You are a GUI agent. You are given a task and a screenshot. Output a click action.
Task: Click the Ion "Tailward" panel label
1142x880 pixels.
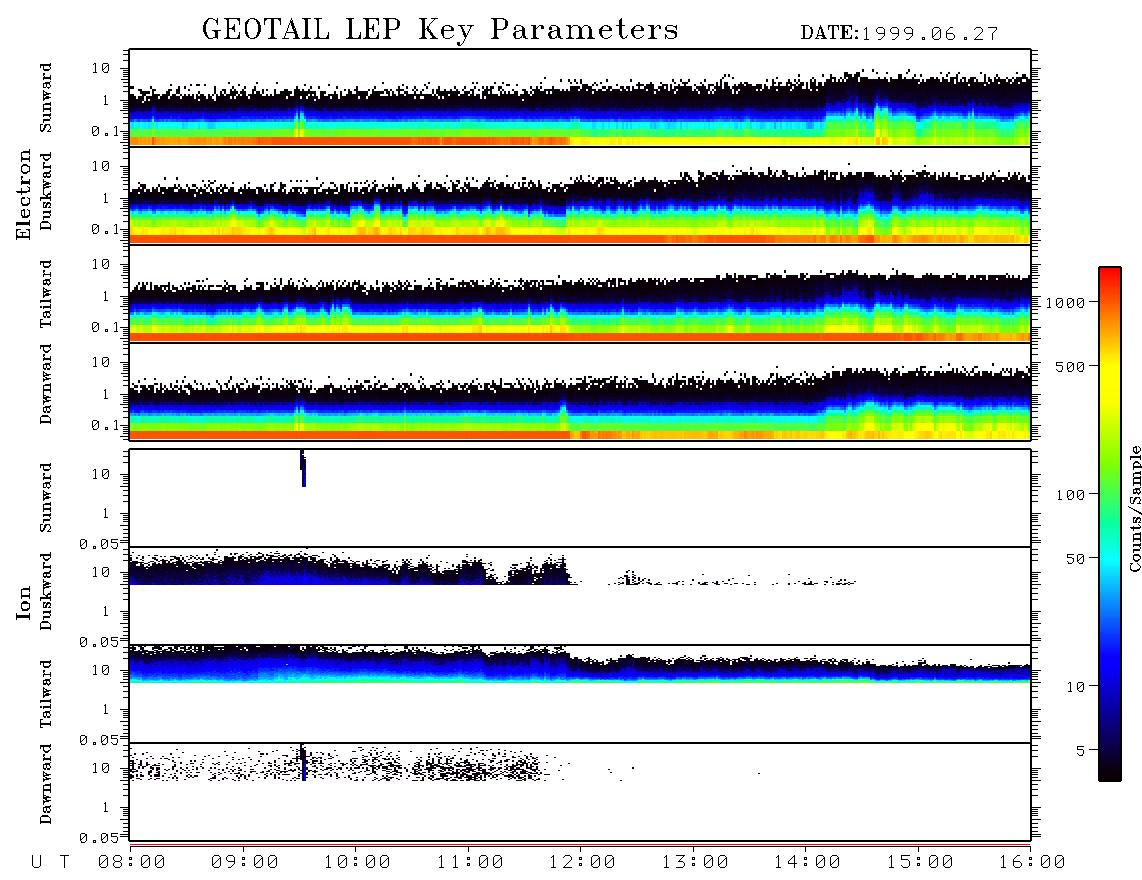[x=46, y=694]
